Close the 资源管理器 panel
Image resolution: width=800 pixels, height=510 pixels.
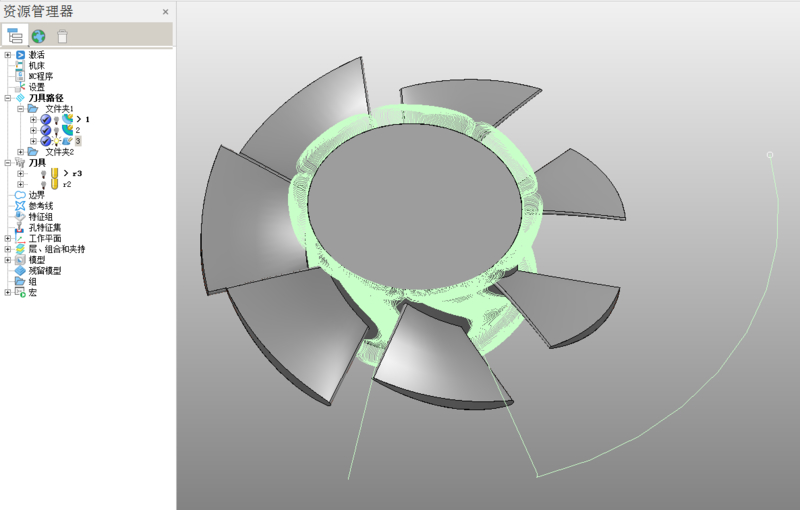165,12
